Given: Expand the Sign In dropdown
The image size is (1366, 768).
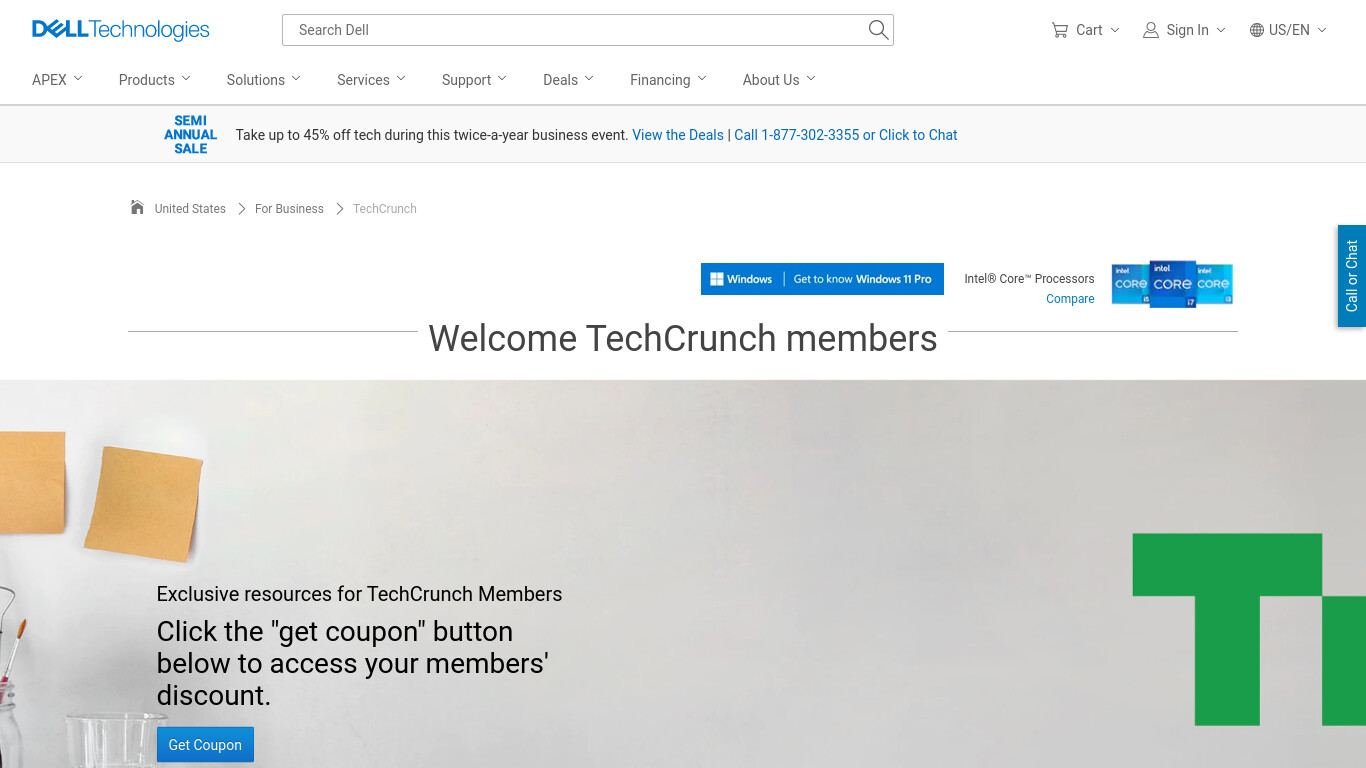Looking at the screenshot, I should [x=1185, y=30].
